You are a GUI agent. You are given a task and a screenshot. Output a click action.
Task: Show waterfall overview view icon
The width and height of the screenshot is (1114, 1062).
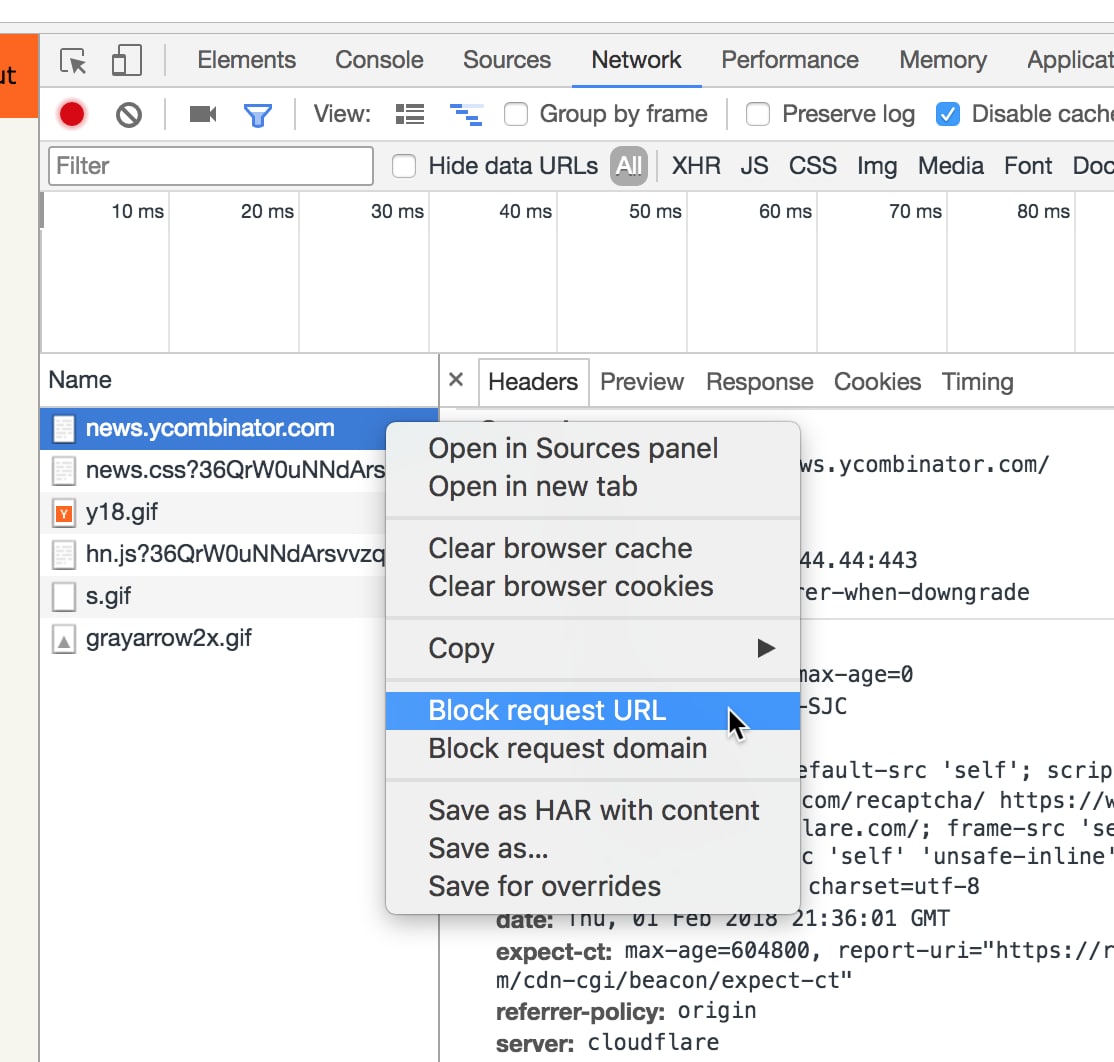click(466, 114)
